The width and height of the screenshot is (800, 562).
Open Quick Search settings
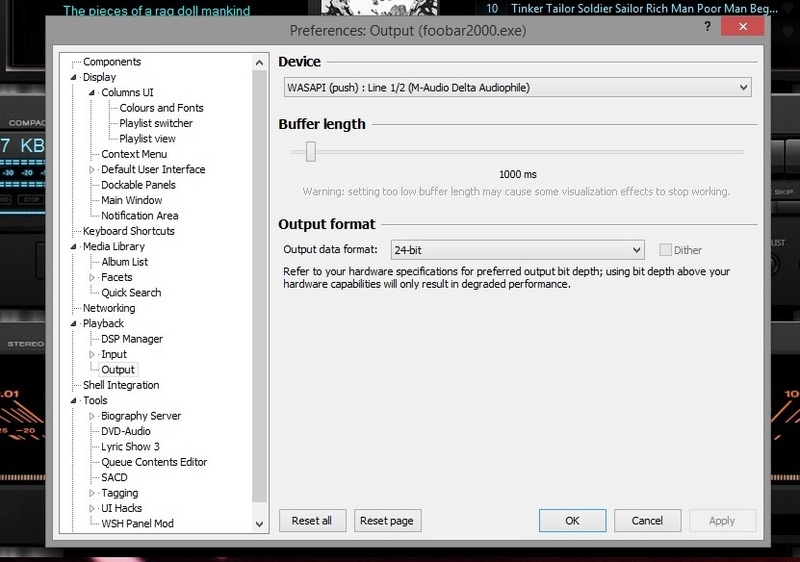131,292
